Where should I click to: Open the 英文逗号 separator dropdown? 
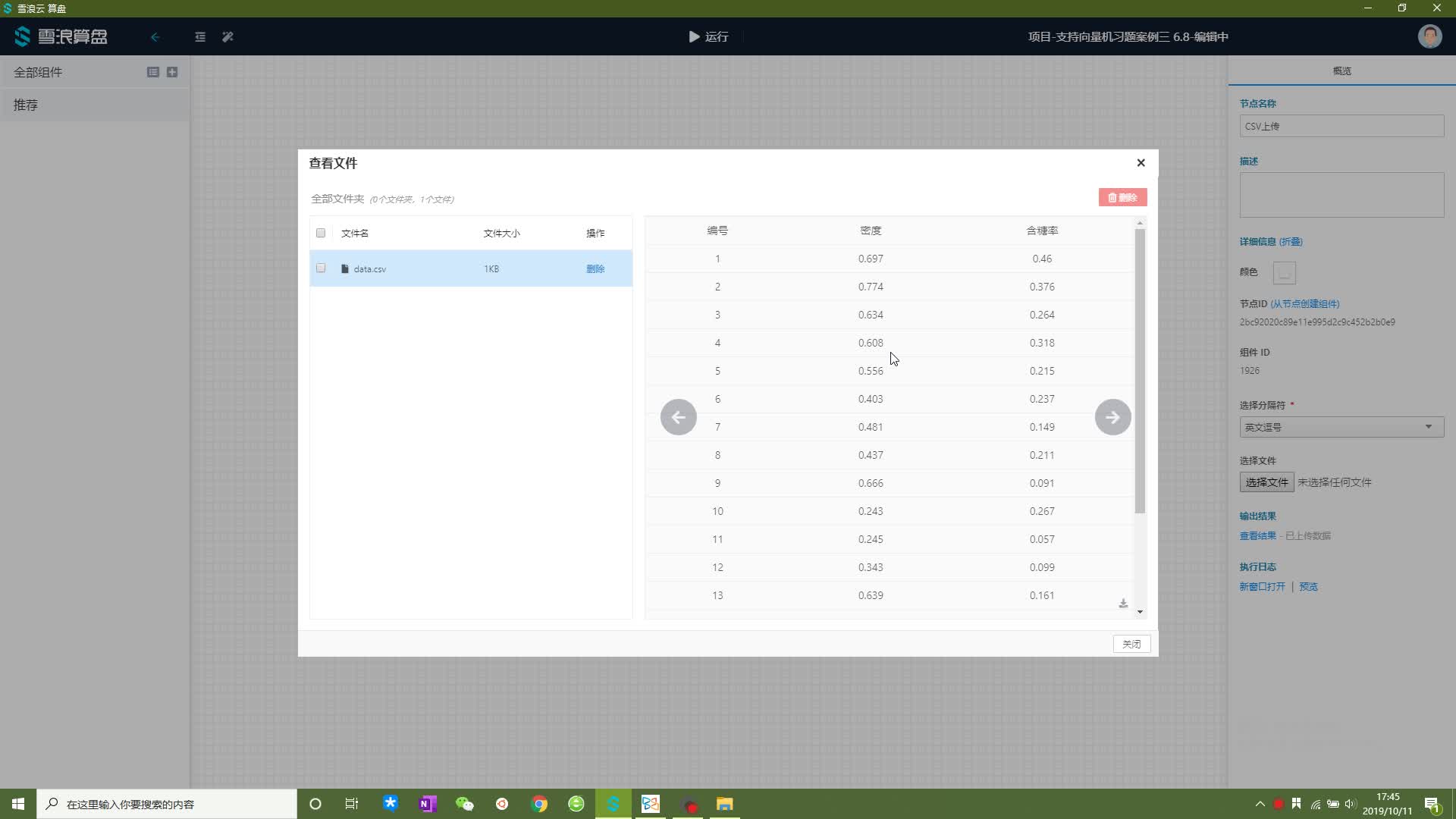click(x=1341, y=427)
